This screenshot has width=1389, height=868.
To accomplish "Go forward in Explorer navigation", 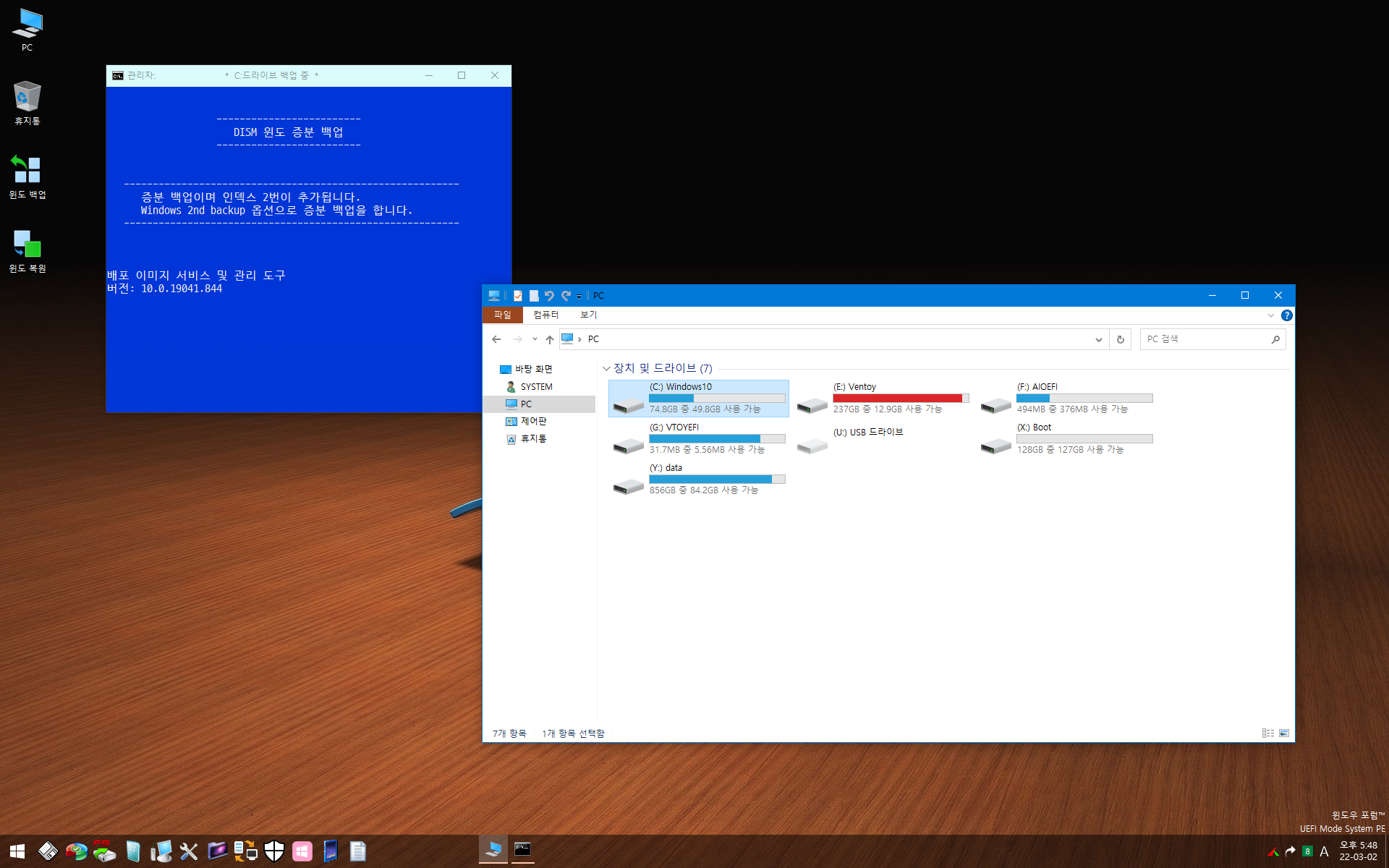I will (x=517, y=339).
